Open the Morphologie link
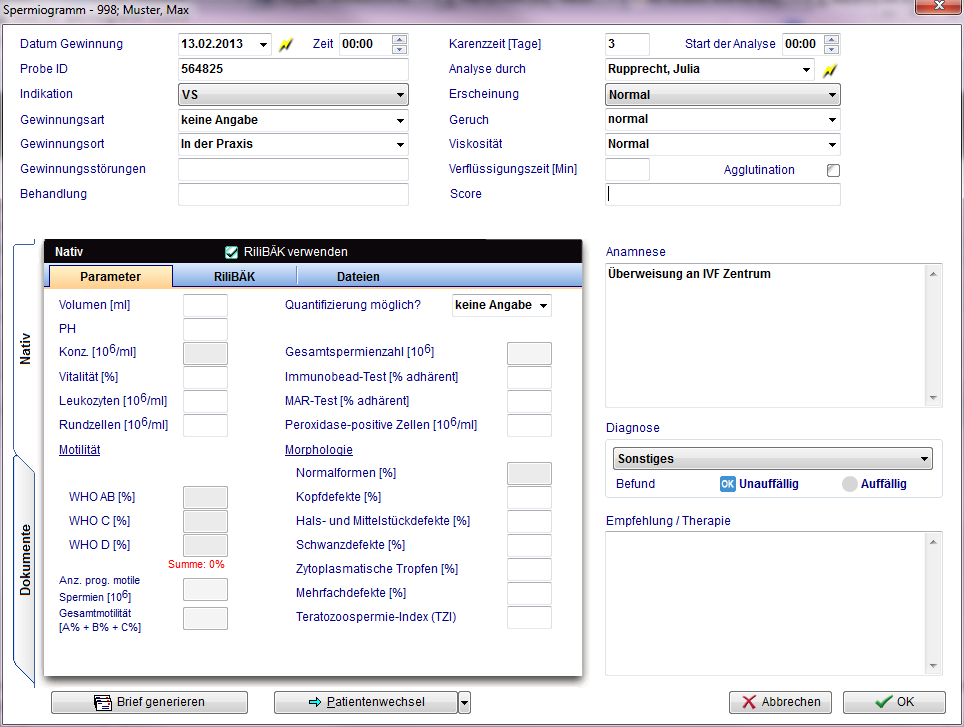 tap(318, 450)
